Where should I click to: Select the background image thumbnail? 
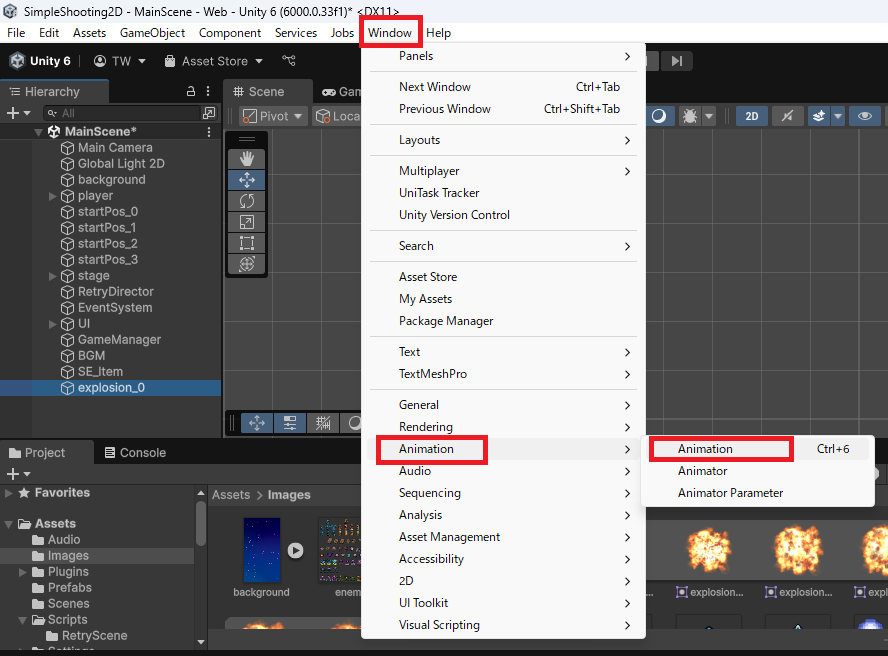pyautogui.click(x=262, y=550)
